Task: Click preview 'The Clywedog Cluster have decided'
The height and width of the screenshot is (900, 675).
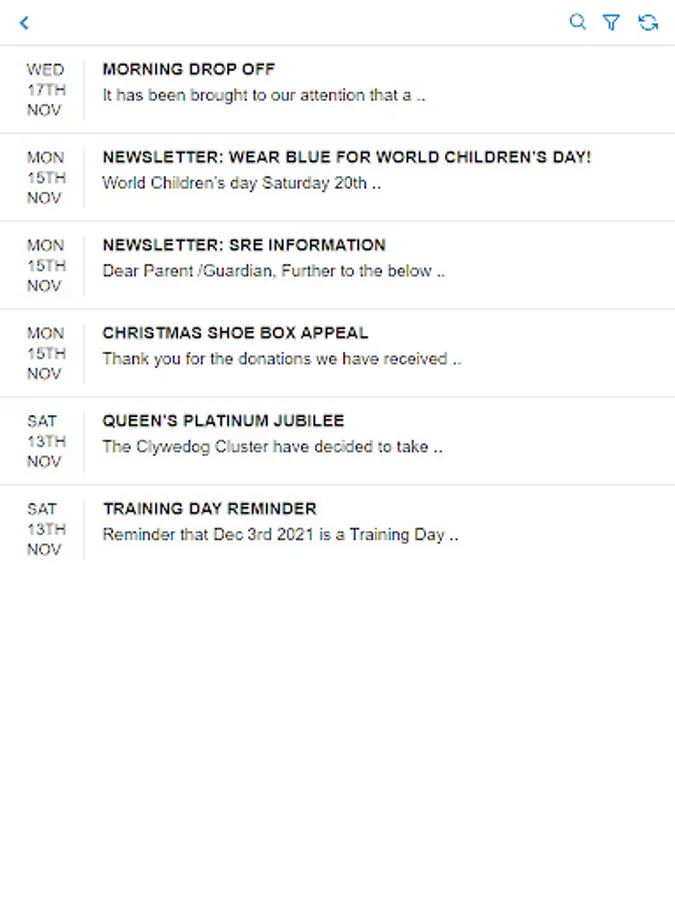Action: [x=272, y=447]
